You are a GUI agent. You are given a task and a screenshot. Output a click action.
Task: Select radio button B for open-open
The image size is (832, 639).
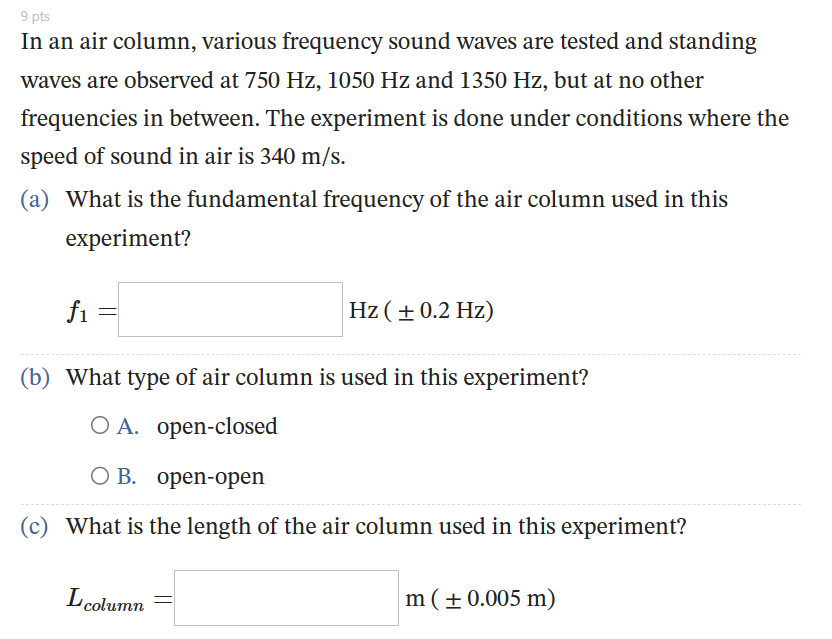point(99,475)
